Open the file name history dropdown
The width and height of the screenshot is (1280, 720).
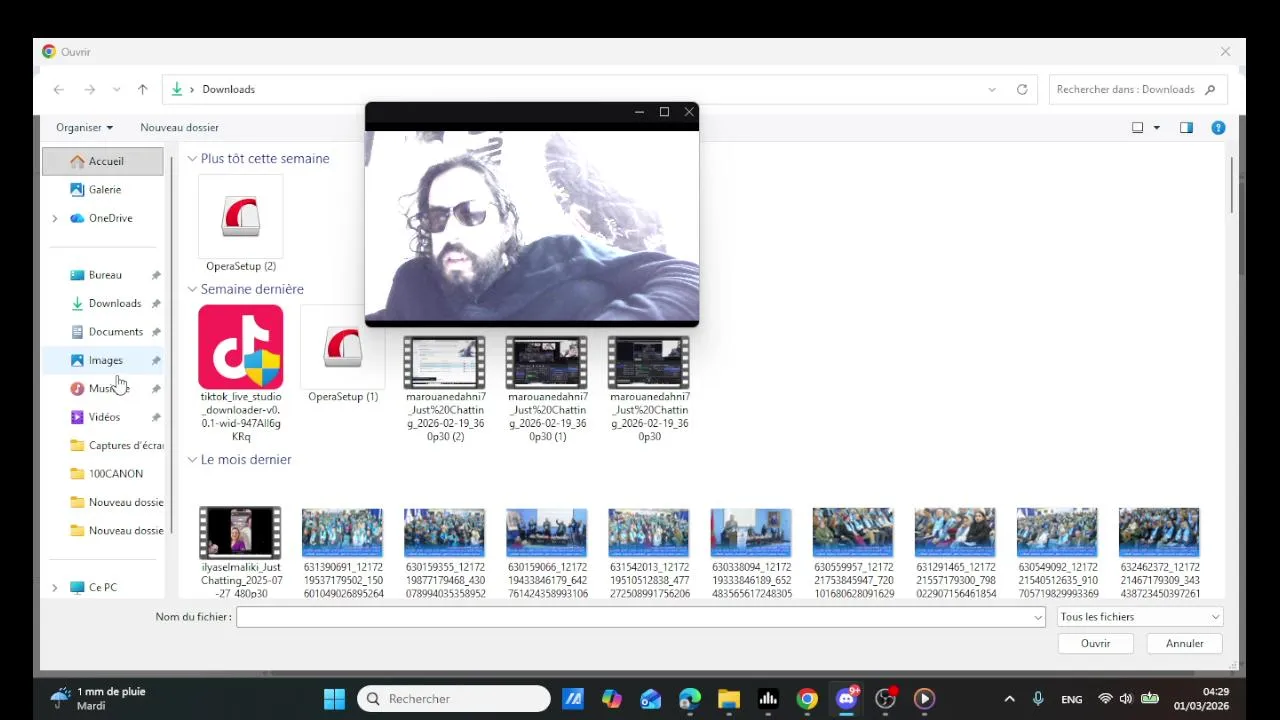[1038, 617]
